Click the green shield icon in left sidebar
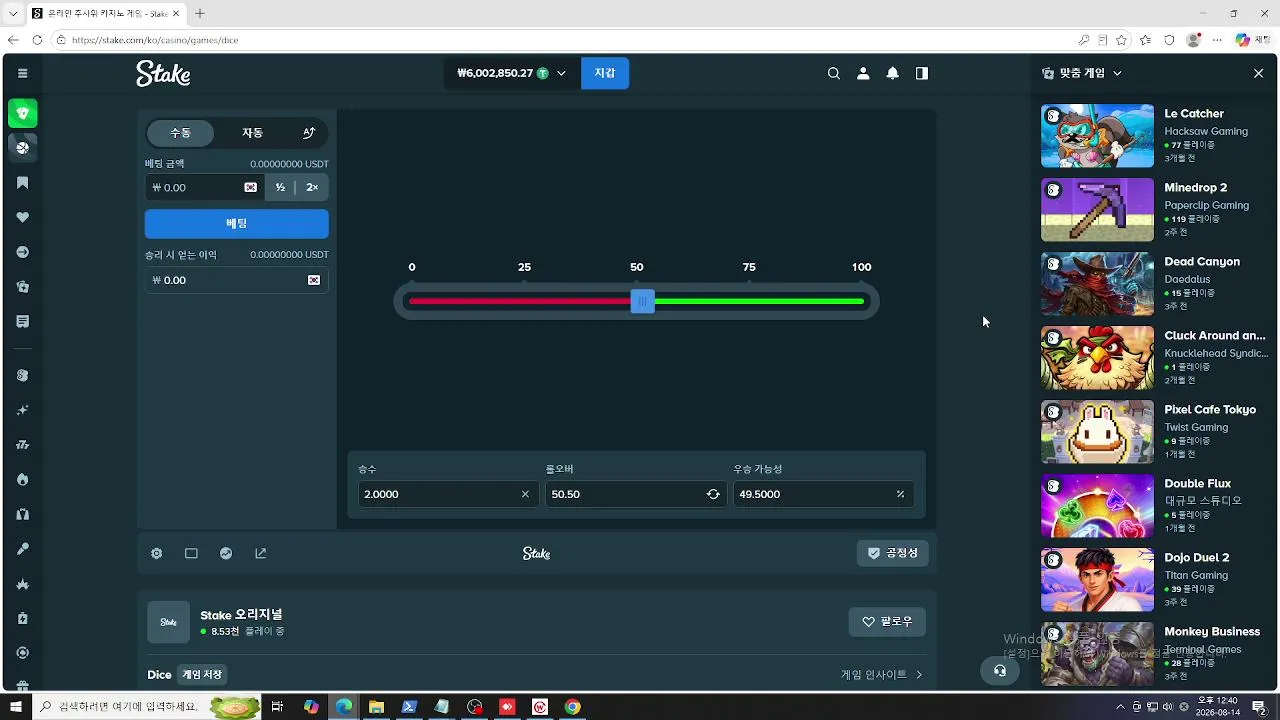This screenshot has height=720, width=1280. pyautogui.click(x=22, y=113)
